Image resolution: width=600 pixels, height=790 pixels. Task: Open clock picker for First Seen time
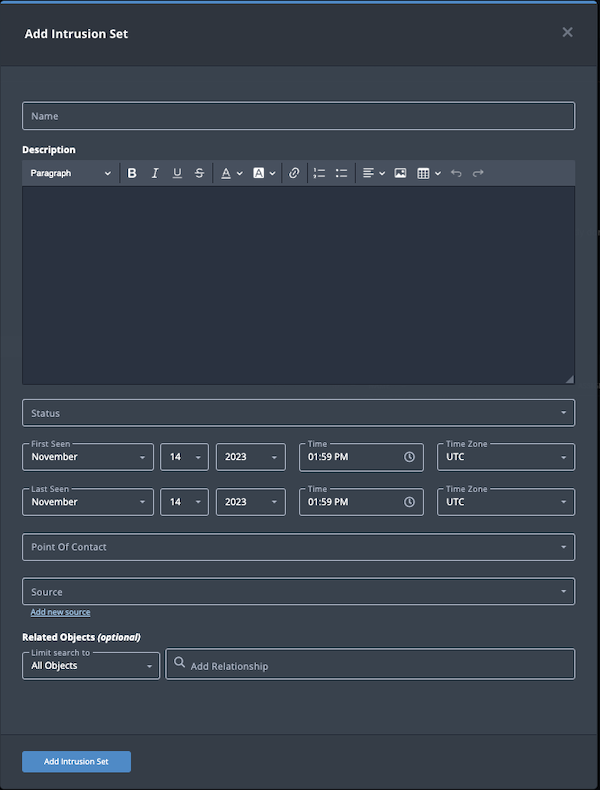[x=409, y=457]
